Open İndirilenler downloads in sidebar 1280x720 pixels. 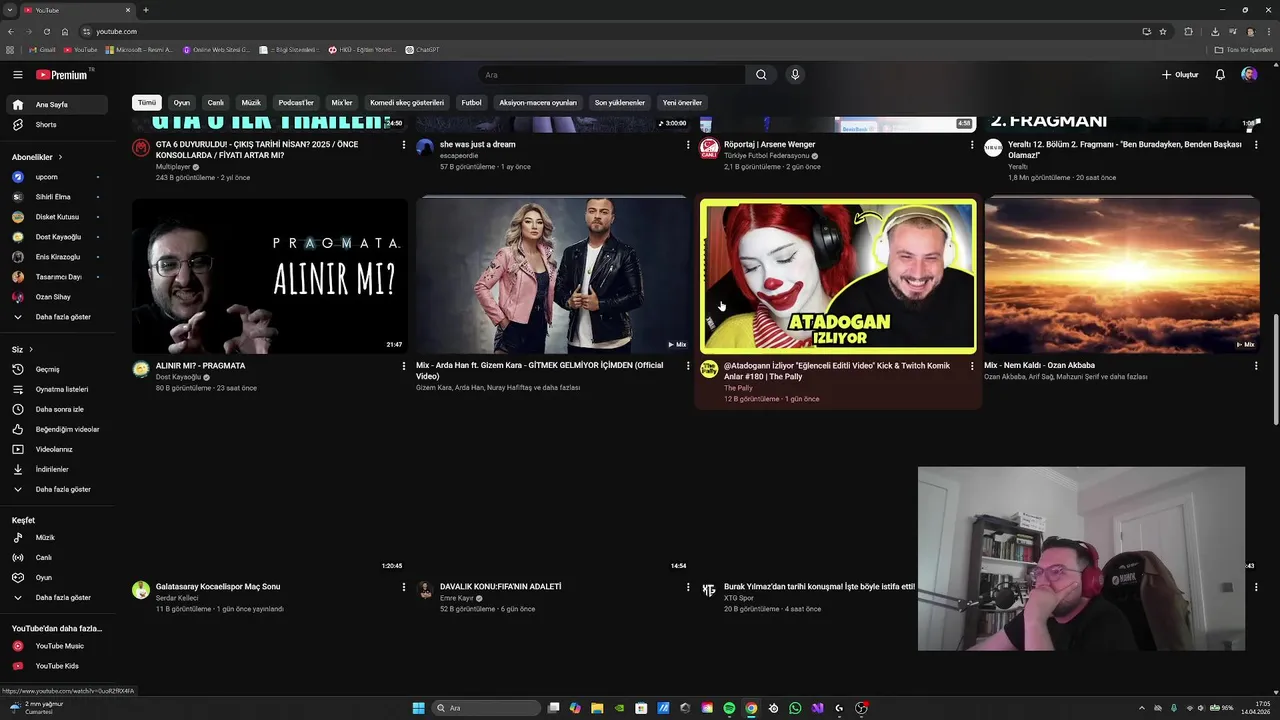(57, 469)
